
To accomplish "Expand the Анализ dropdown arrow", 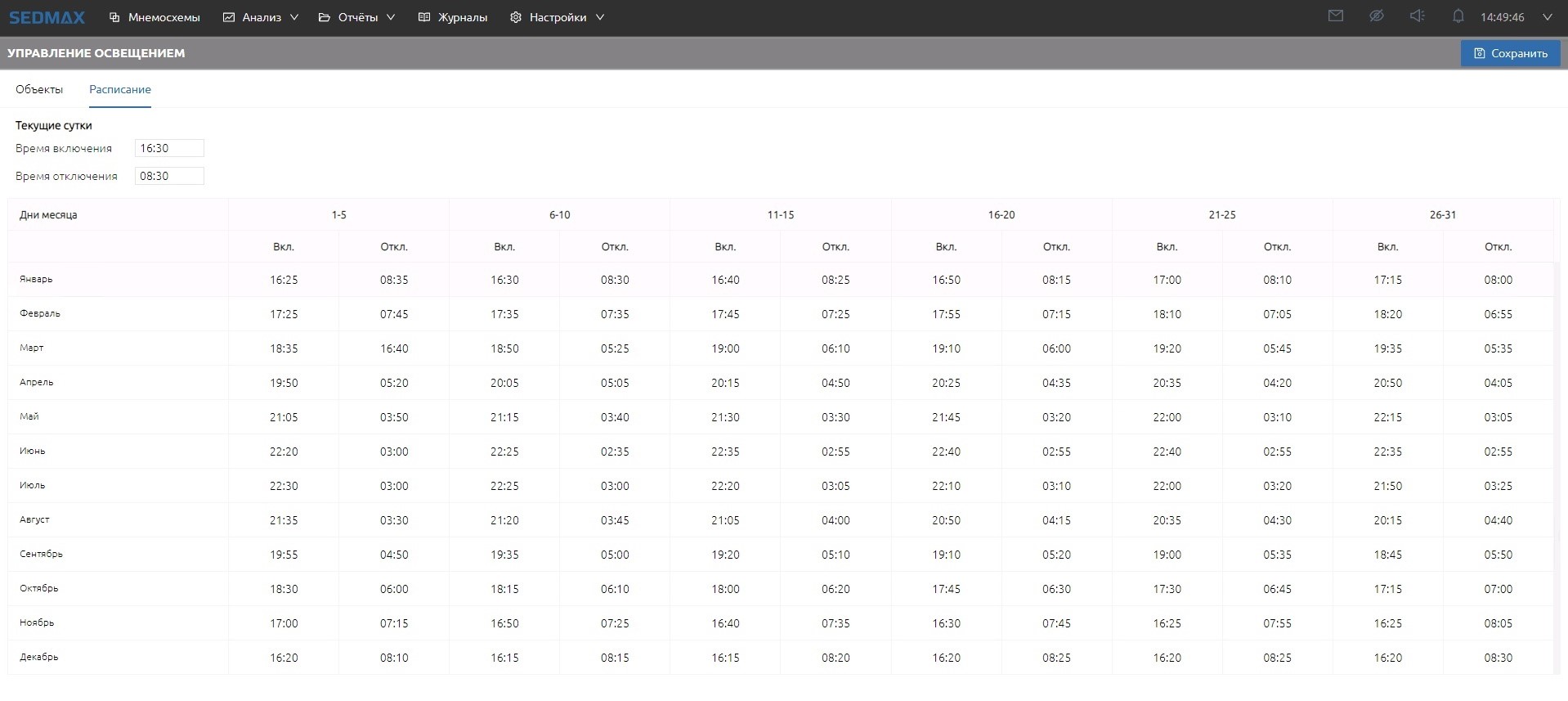I will tap(294, 17).
